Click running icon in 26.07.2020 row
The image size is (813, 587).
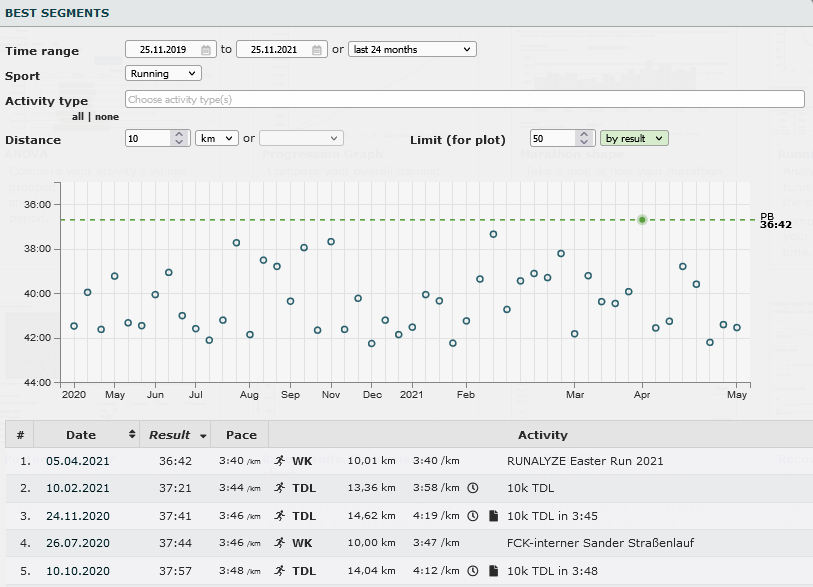pyautogui.click(x=278, y=543)
